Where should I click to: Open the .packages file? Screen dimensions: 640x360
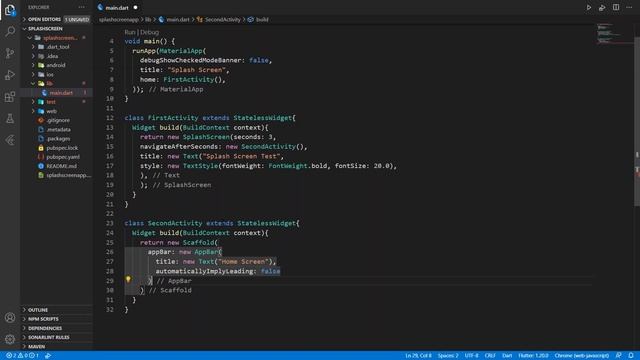pyautogui.click(x=57, y=139)
